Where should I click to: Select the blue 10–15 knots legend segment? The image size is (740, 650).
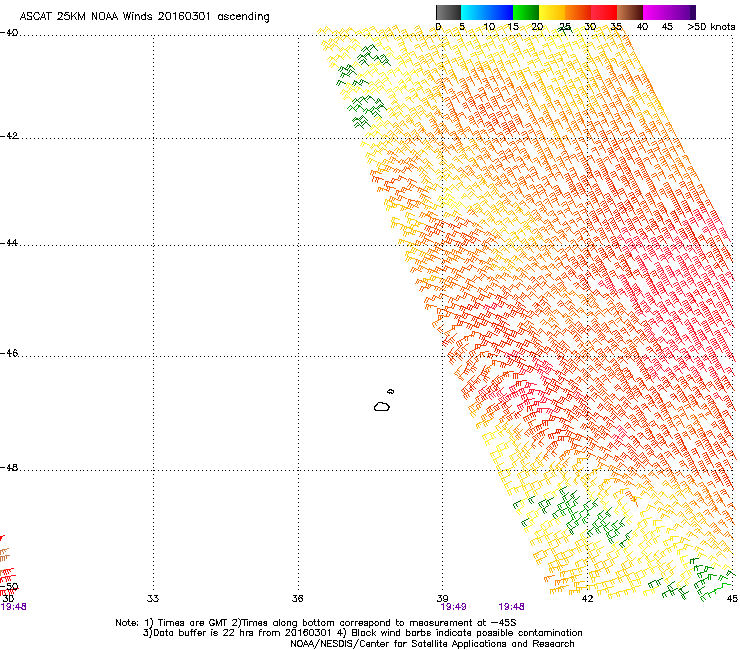click(x=500, y=12)
